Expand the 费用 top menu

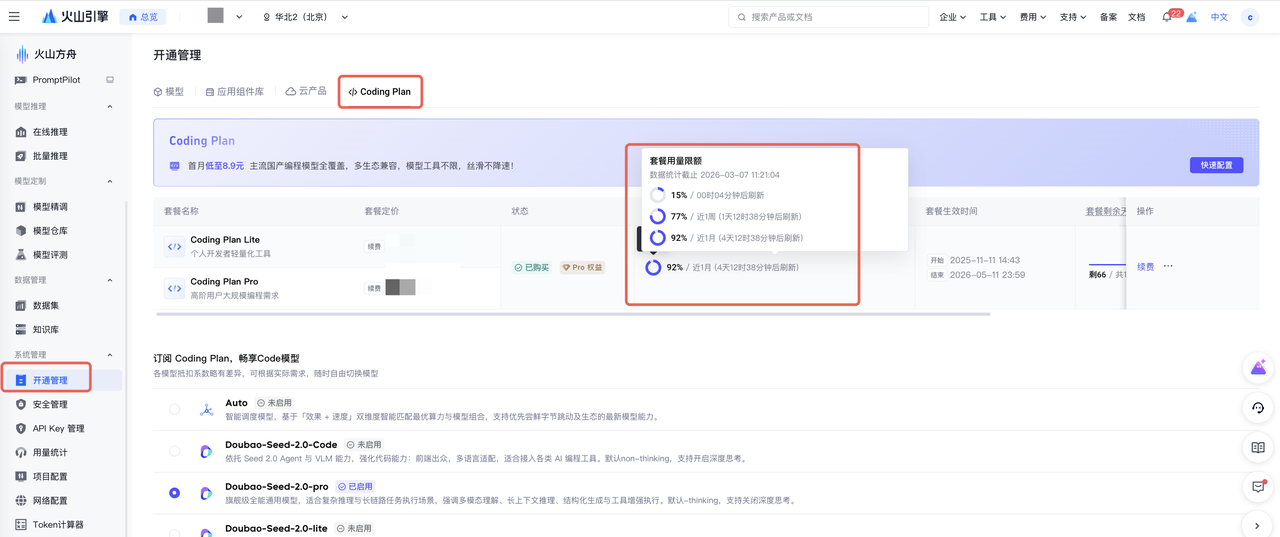(x=1032, y=17)
